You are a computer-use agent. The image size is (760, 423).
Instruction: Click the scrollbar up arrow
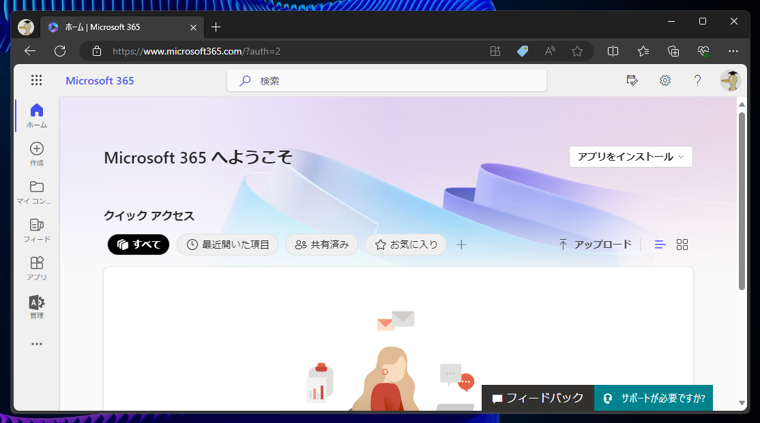click(x=742, y=105)
